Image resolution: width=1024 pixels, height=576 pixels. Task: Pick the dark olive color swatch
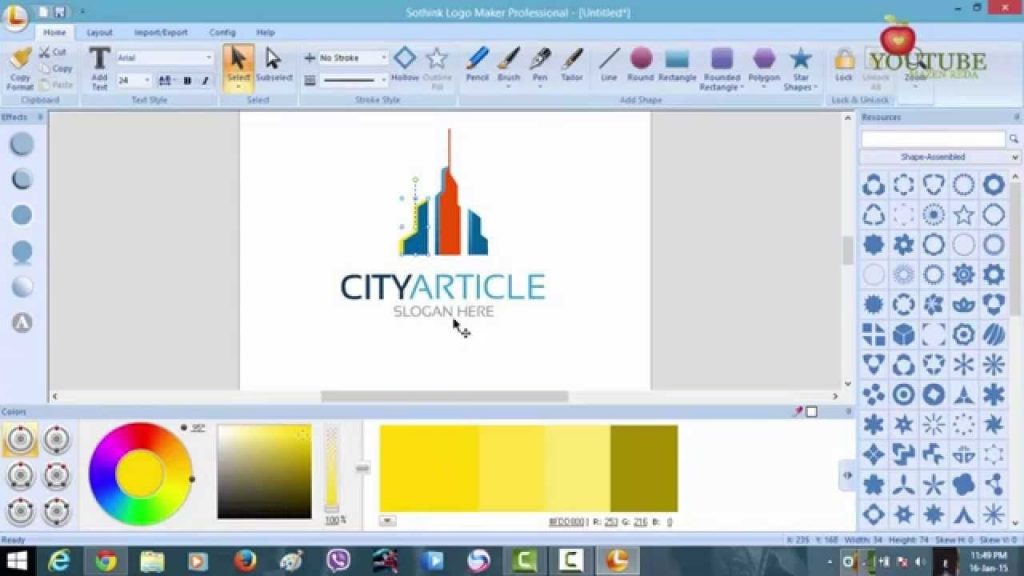[644, 468]
